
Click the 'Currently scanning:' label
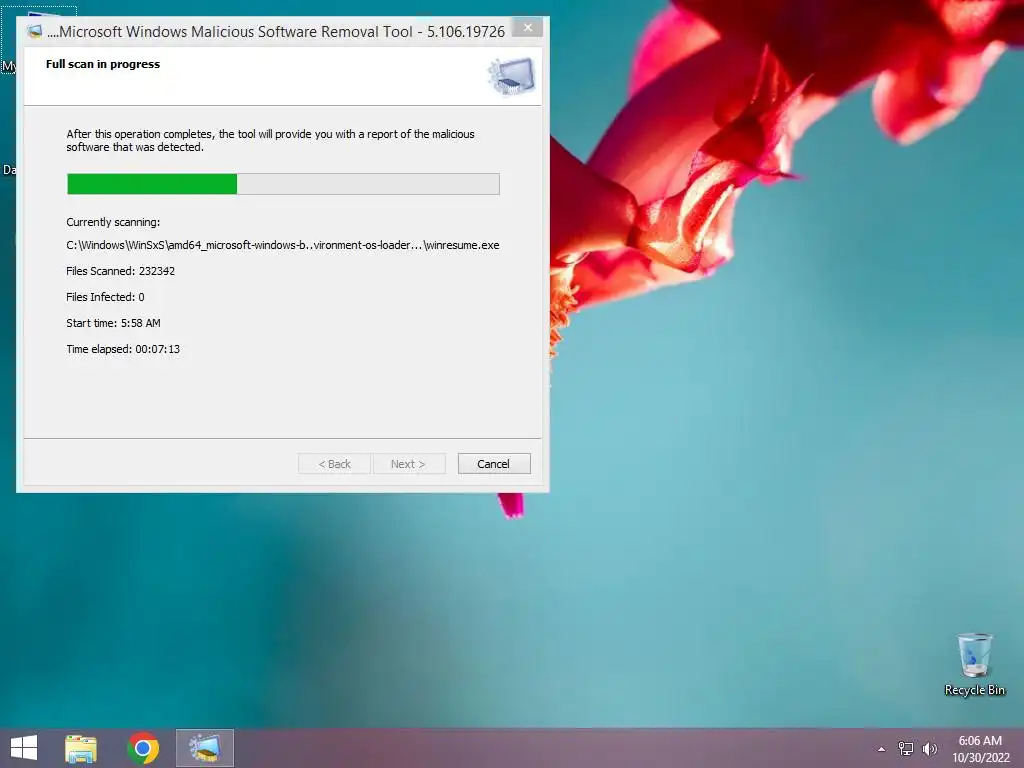tap(113, 222)
